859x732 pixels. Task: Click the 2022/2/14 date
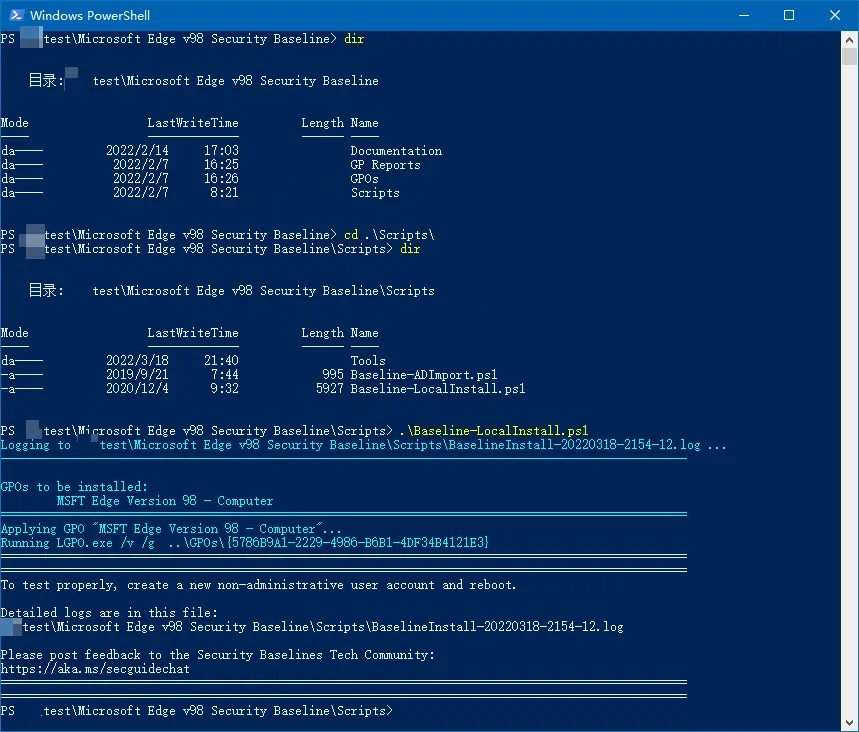137,151
